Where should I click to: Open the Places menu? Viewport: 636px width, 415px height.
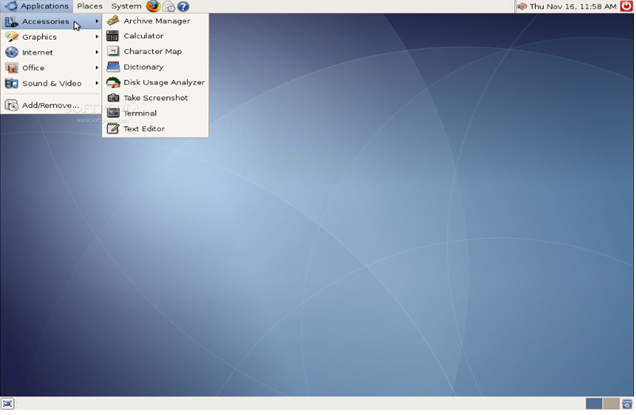point(89,6)
